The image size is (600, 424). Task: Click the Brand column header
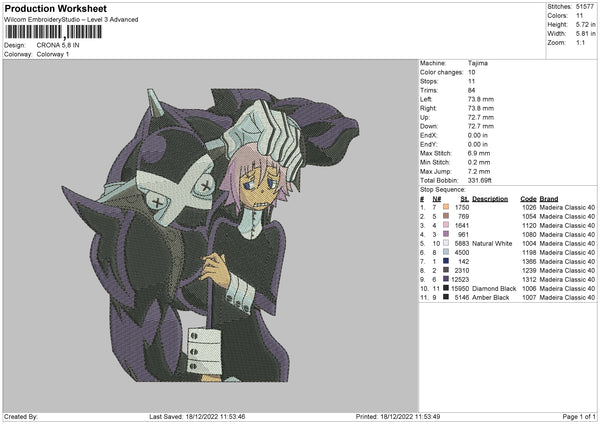pyautogui.click(x=549, y=199)
